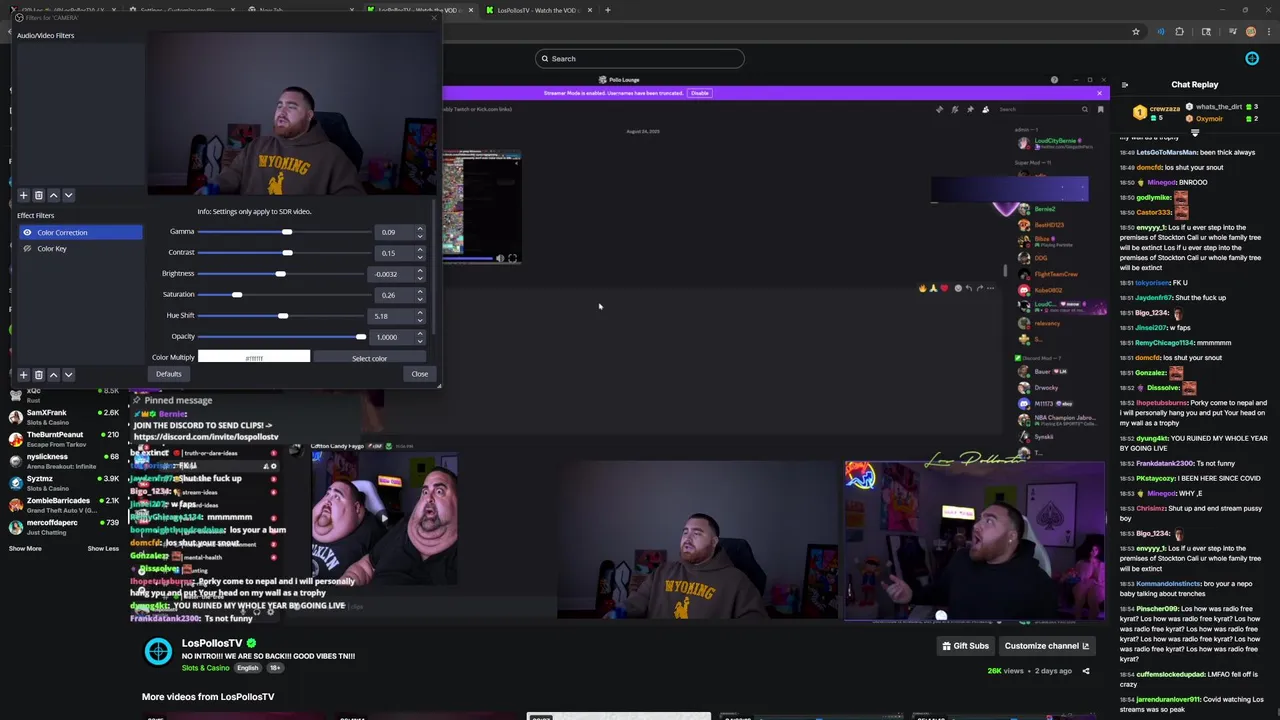This screenshot has width=1280, height=720.
Task: Open the TheBurntPeanut channel in the sidebar
Action: coord(62,438)
